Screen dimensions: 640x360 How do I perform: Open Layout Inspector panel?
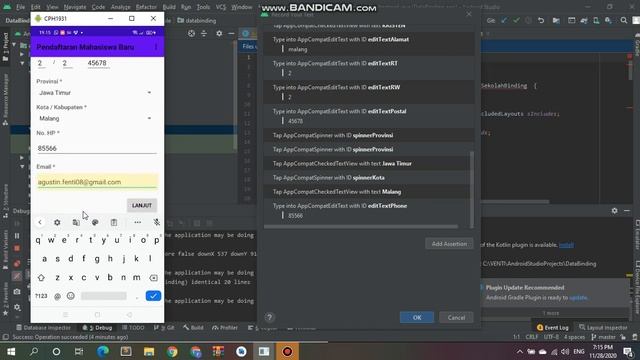[603, 327]
